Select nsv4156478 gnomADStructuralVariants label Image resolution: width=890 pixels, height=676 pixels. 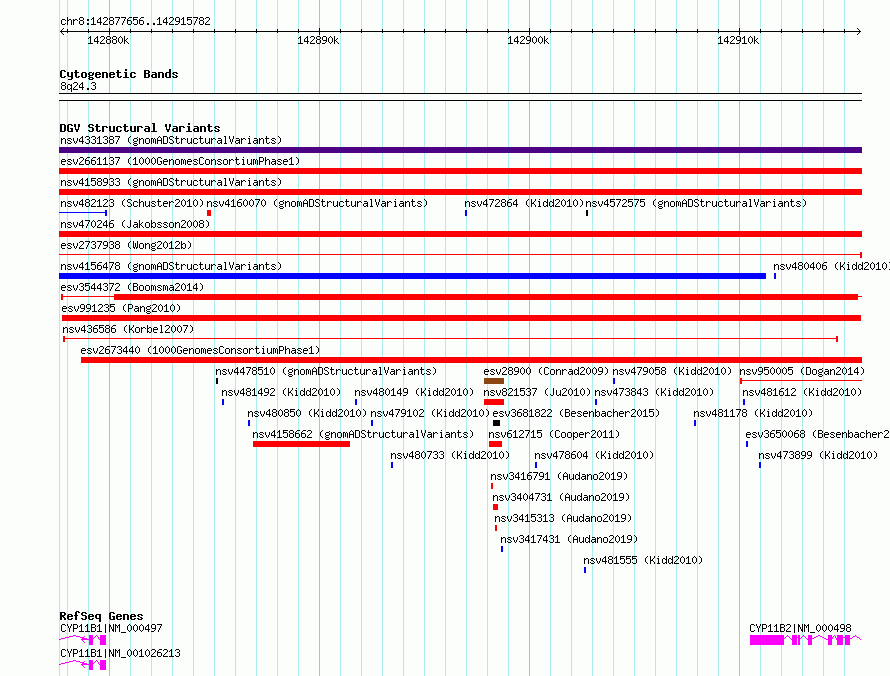pos(171,266)
